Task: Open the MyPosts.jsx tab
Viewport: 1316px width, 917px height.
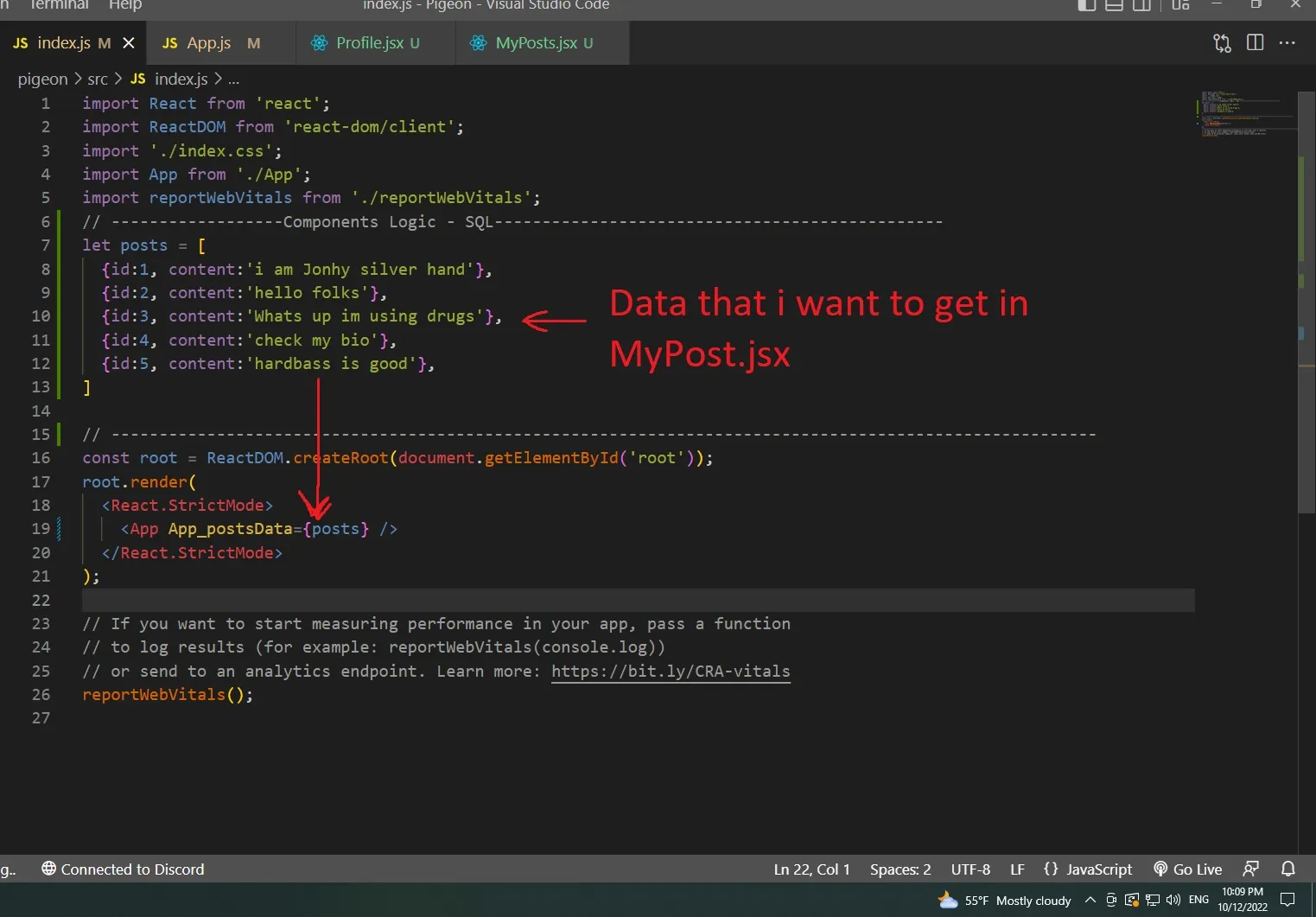Action: (536, 43)
